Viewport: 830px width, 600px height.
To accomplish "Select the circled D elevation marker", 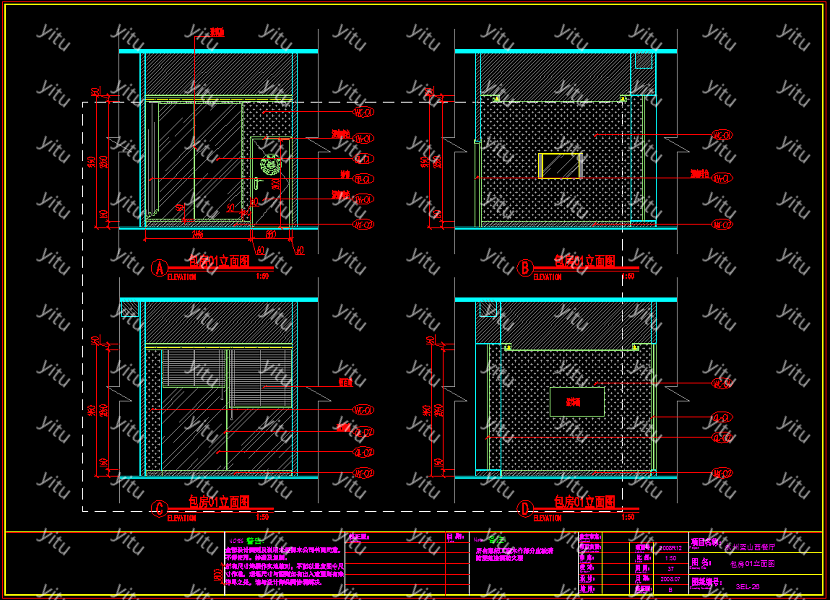I will [525, 508].
